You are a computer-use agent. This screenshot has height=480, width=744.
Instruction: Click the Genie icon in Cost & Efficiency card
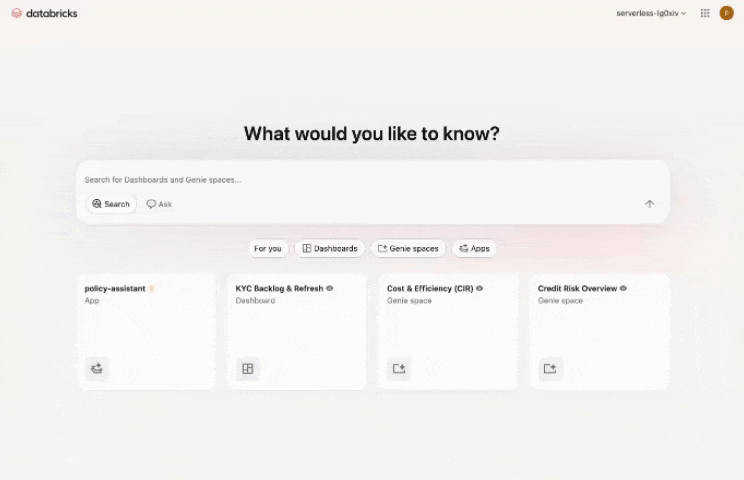click(x=399, y=369)
